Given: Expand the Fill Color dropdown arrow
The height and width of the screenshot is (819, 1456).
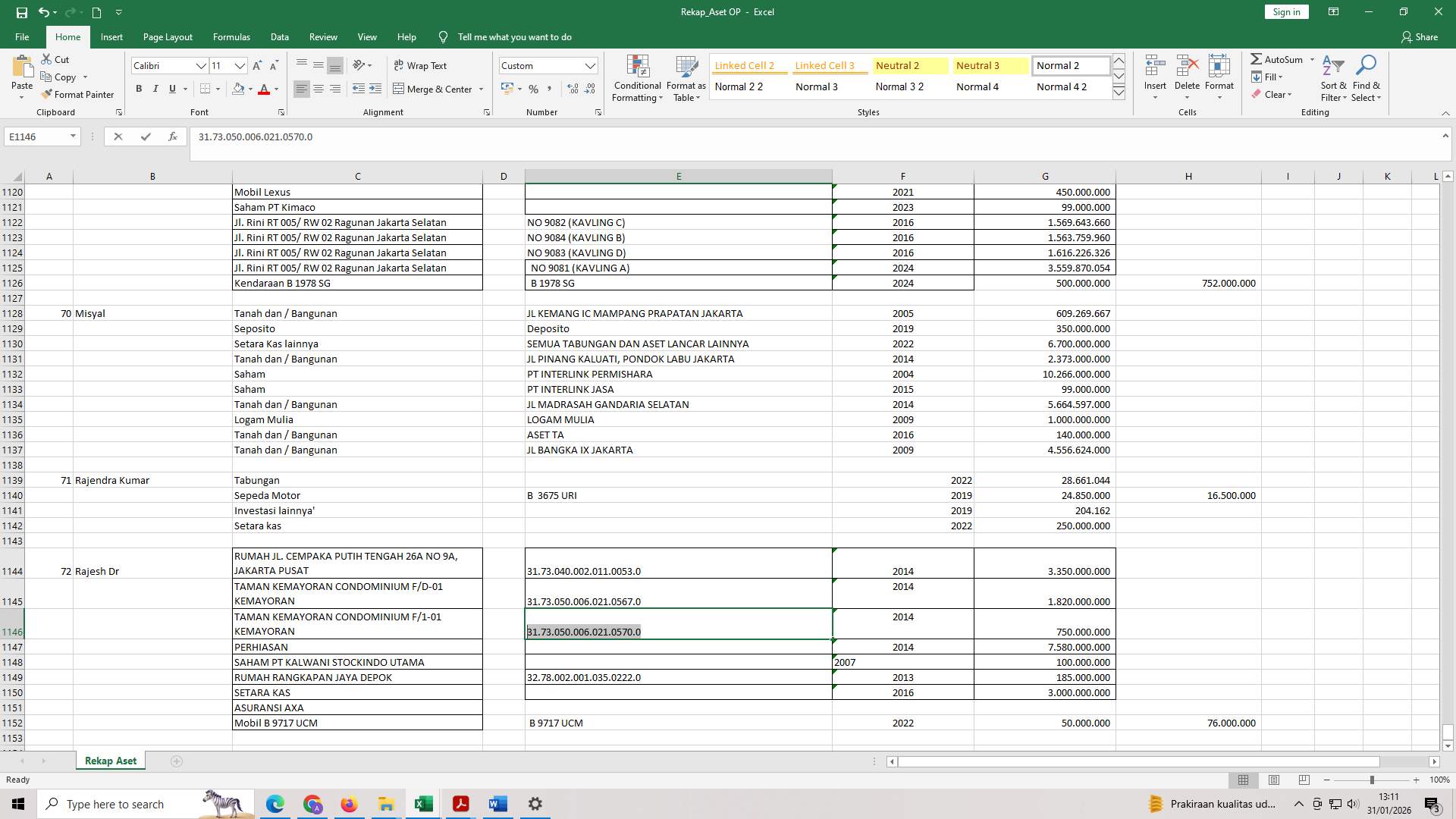Looking at the screenshot, I should [x=251, y=89].
